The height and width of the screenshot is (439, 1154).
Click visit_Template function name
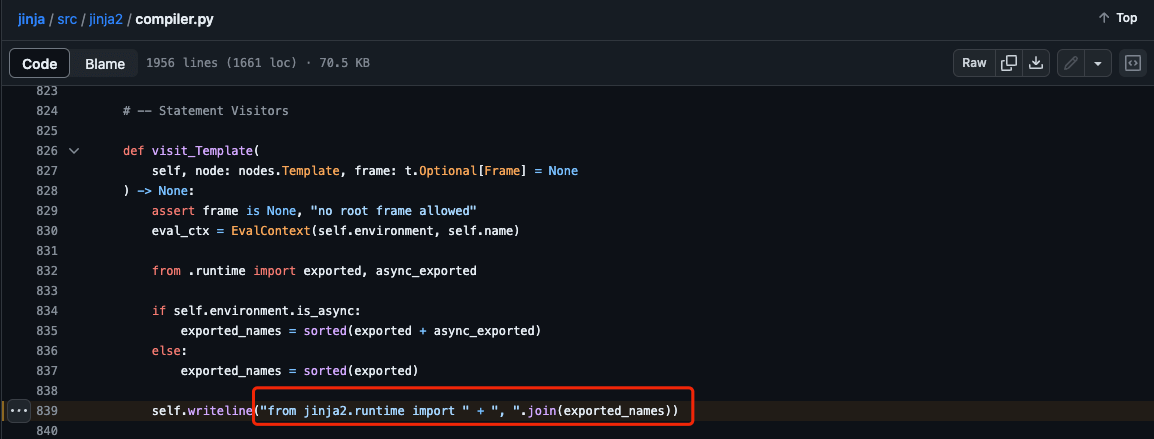coord(202,151)
